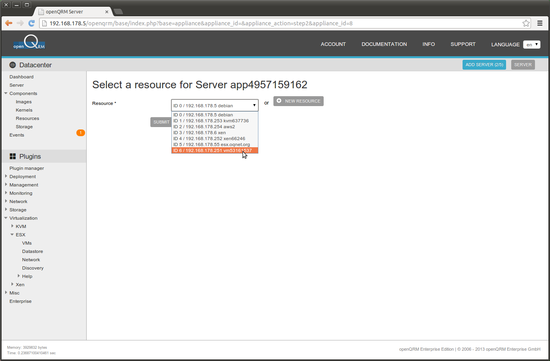Select option ID 3 / 192.168.178.6 xen
The width and height of the screenshot is (550, 361).
[x=215, y=133]
